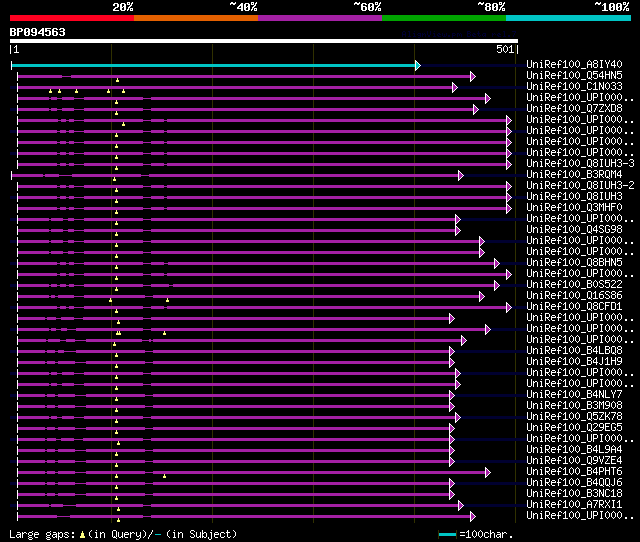Click the yellow query-gap marker in legend

(82, 534)
